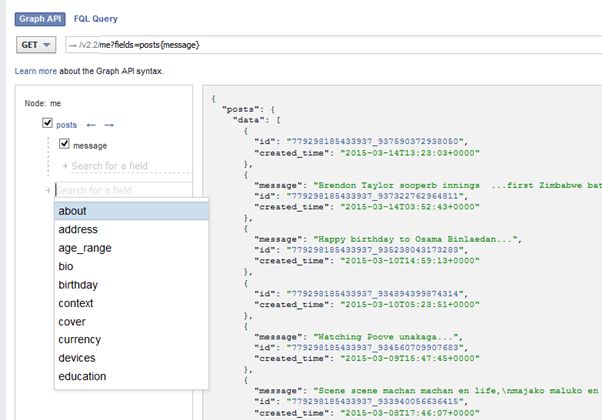Click the right arrow next to posts
Image resolution: width=602 pixels, height=420 pixels.
pos(109,124)
